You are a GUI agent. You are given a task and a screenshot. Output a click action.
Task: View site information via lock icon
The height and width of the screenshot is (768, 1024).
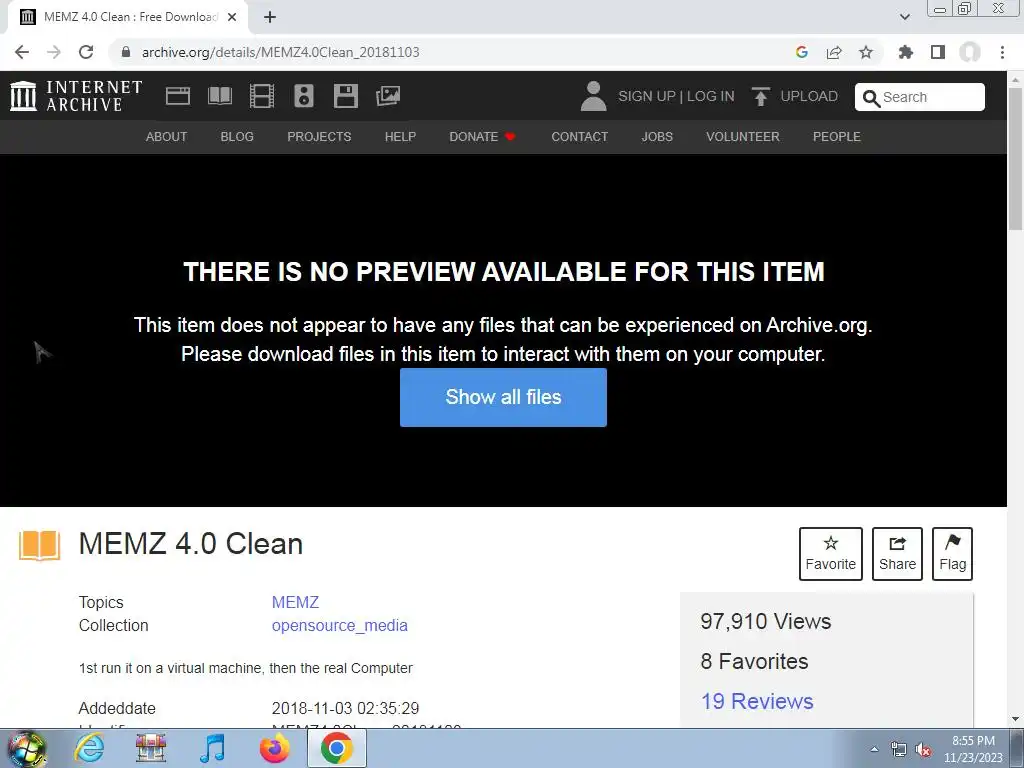click(126, 52)
